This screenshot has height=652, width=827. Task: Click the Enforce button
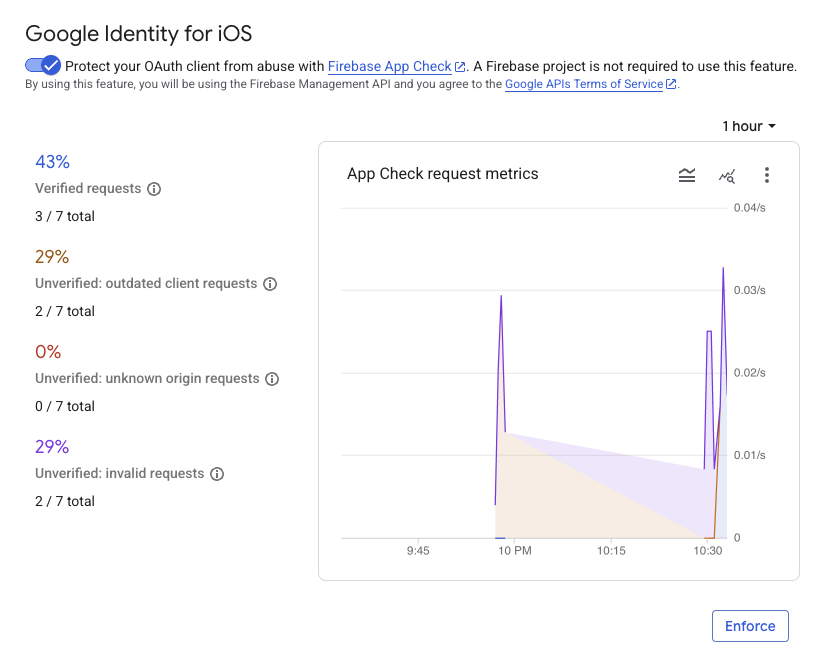click(x=749, y=625)
